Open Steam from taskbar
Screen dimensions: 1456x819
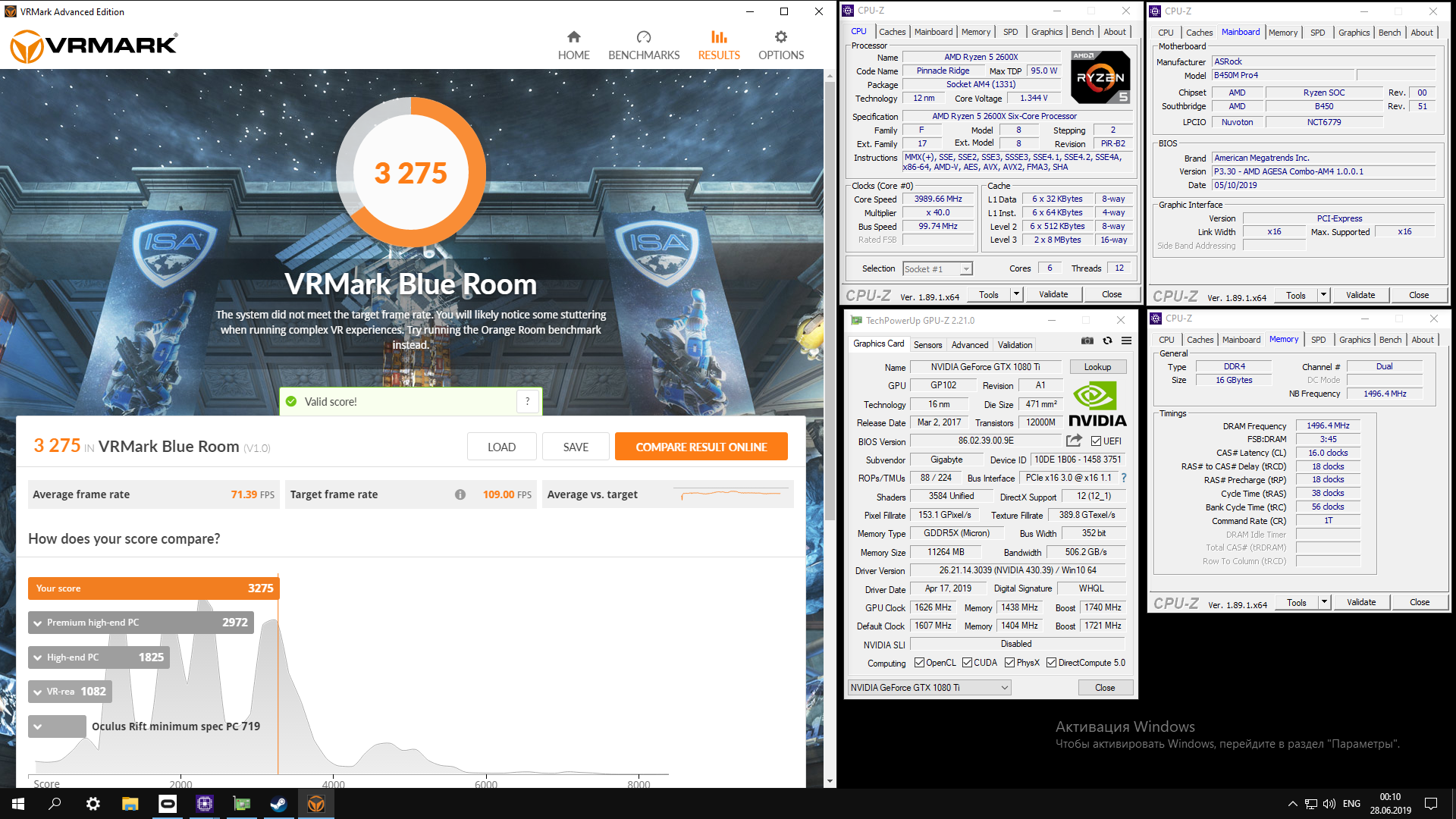(x=278, y=804)
